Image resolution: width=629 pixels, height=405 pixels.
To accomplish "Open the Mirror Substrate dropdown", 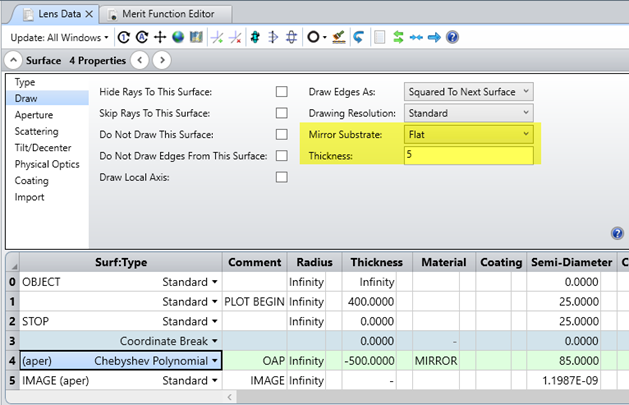I will tap(469, 134).
